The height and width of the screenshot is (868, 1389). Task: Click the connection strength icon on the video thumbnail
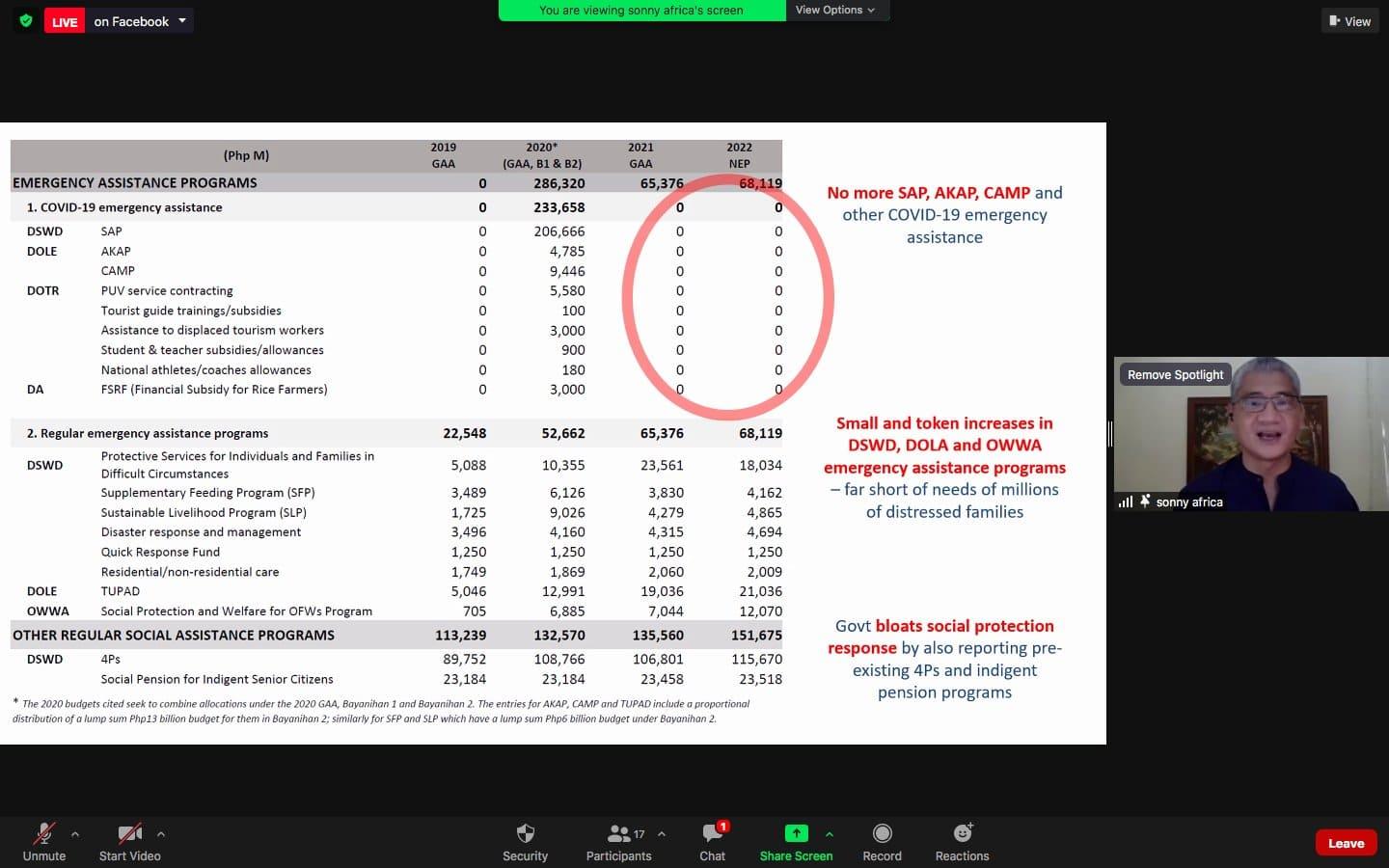click(1126, 502)
